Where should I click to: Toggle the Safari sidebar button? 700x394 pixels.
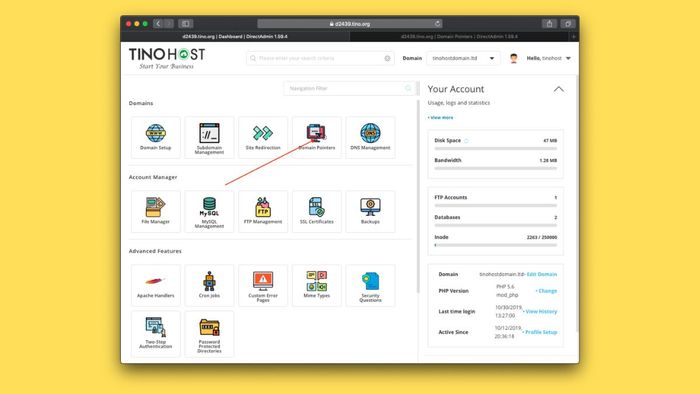coord(186,24)
